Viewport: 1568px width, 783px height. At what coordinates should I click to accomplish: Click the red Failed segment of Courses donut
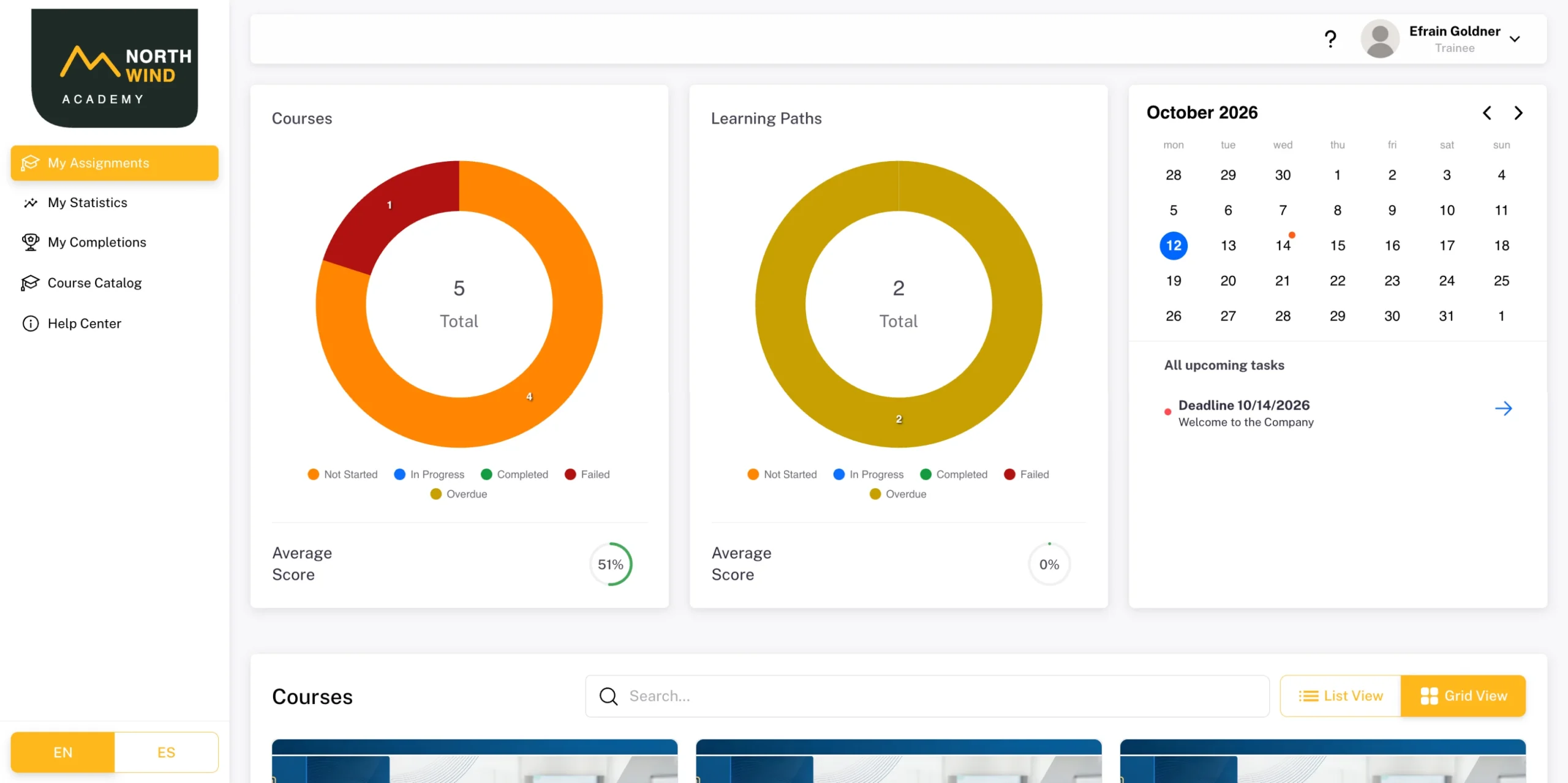pos(390,206)
